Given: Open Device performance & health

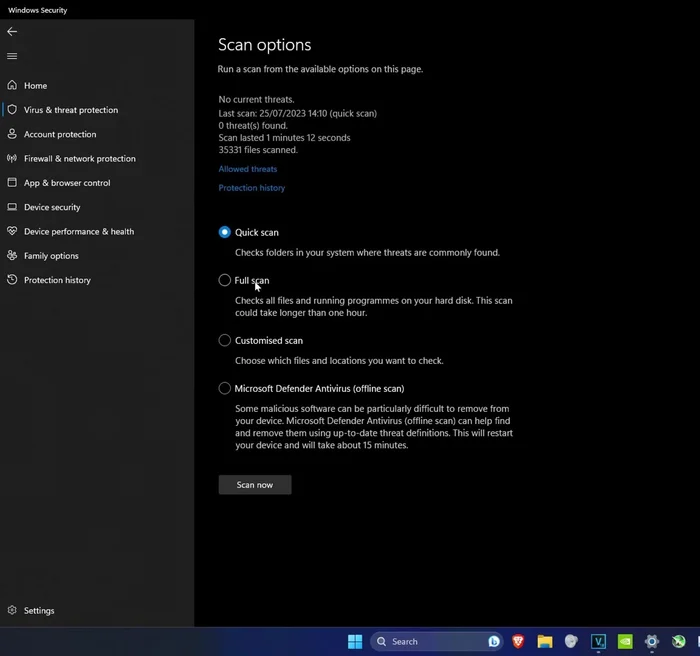Looking at the screenshot, I should [79, 231].
